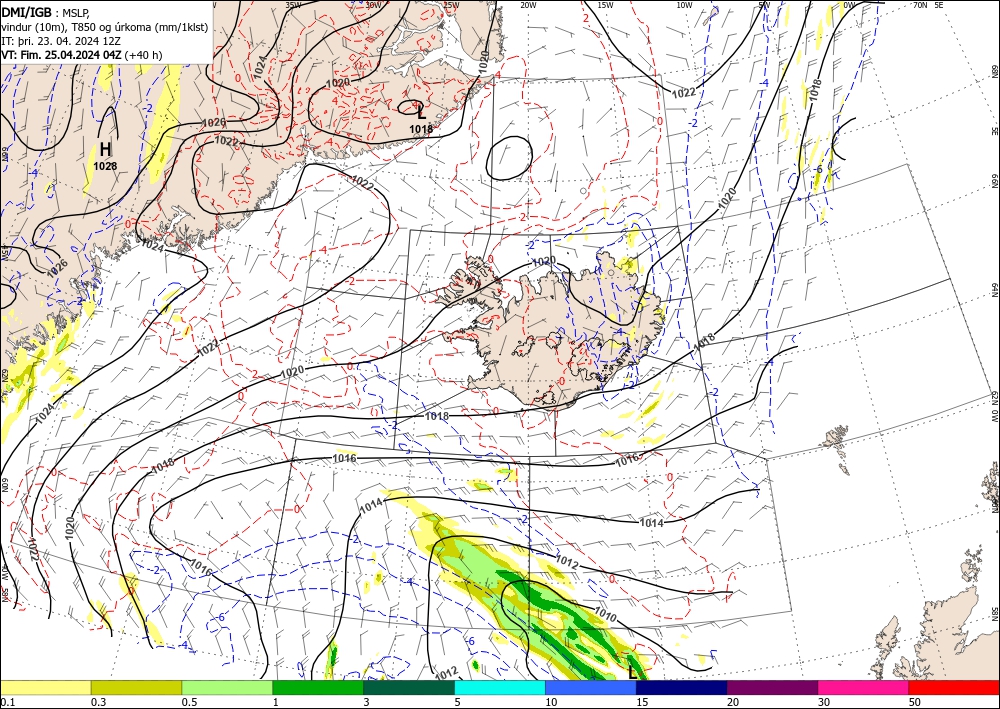Choose the navy 15–20 mm legend swatch
Viewport: 1000px width, 709px height.
tap(682, 687)
